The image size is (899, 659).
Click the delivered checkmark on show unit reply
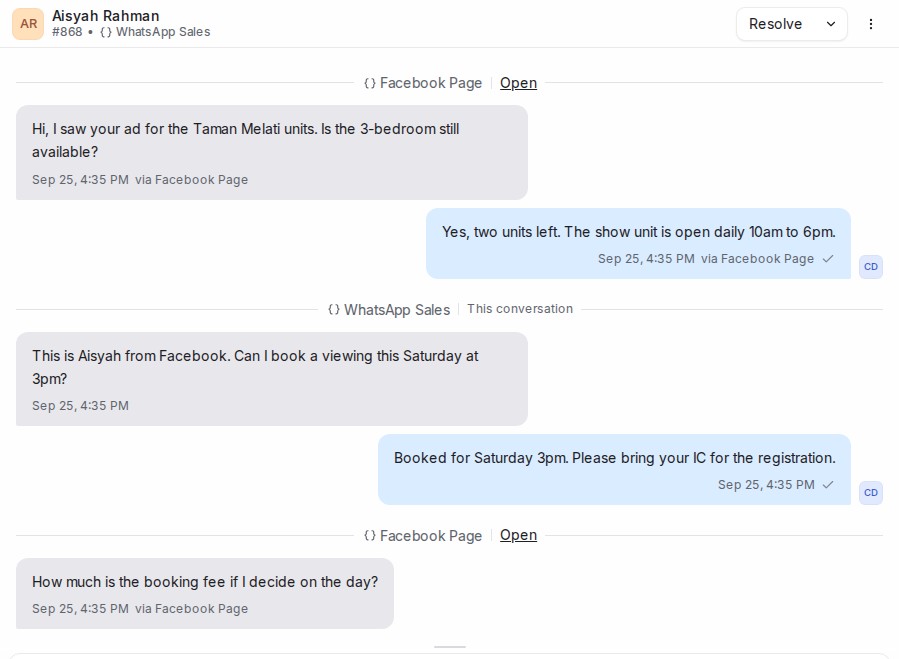point(827,259)
